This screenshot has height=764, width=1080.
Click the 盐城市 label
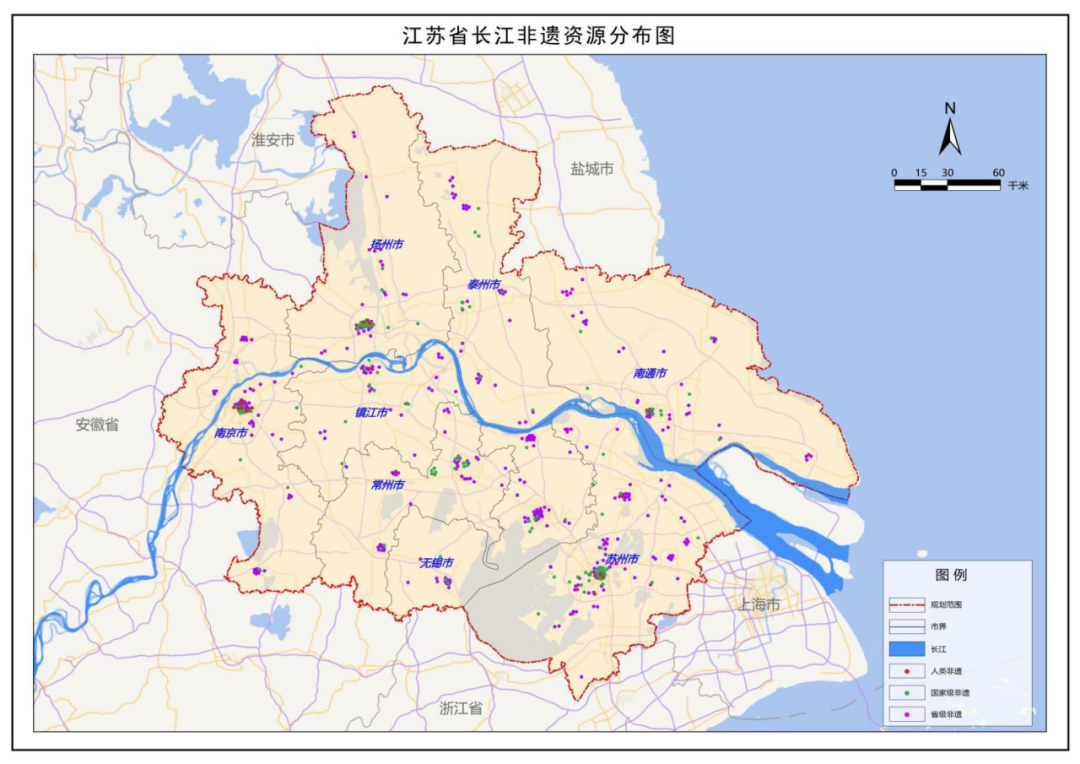pos(592,169)
